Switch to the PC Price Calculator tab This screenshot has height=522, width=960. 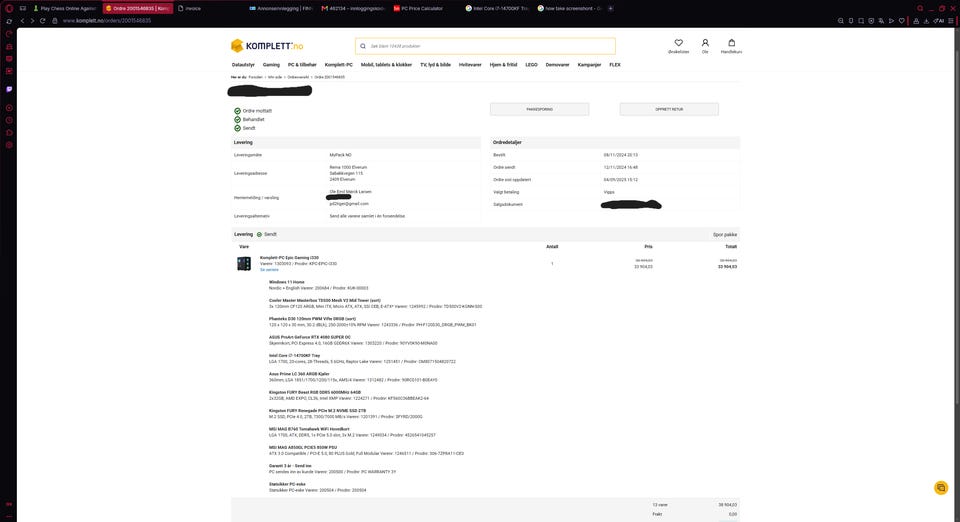[x=422, y=9]
